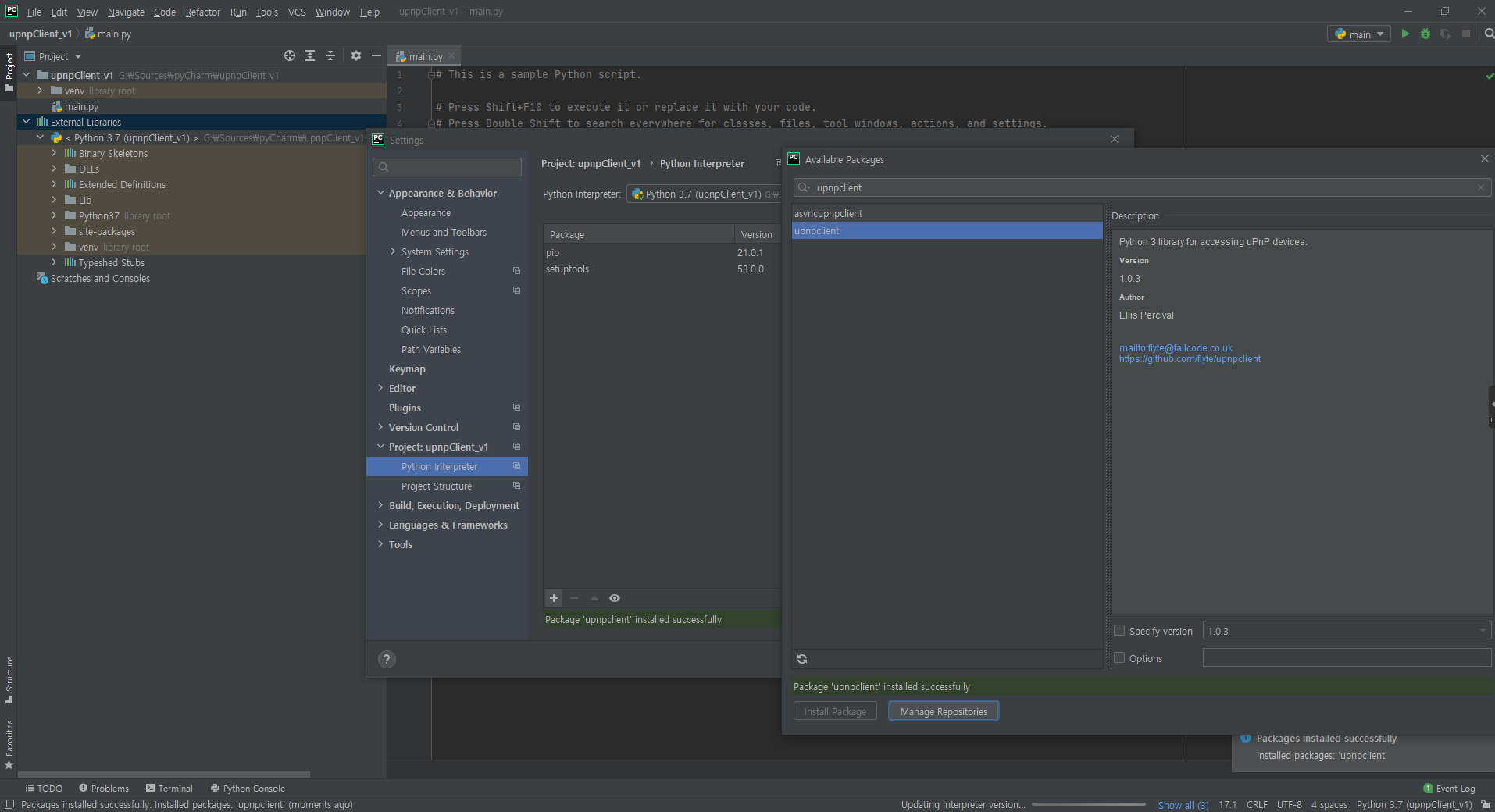1495x812 pixels.
Task: Click the Project panel horizontal scrollbar
Action: coord(163,775)
